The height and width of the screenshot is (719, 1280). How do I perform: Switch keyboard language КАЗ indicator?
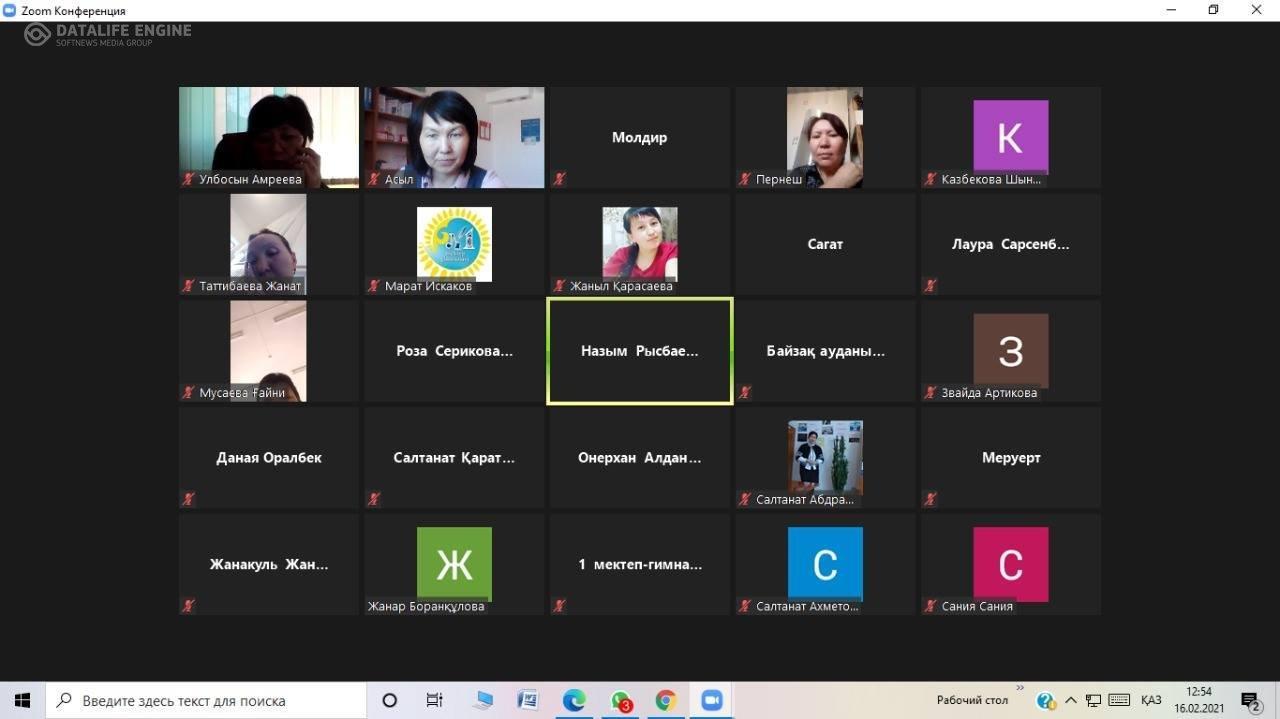(x=1150, y=700)
